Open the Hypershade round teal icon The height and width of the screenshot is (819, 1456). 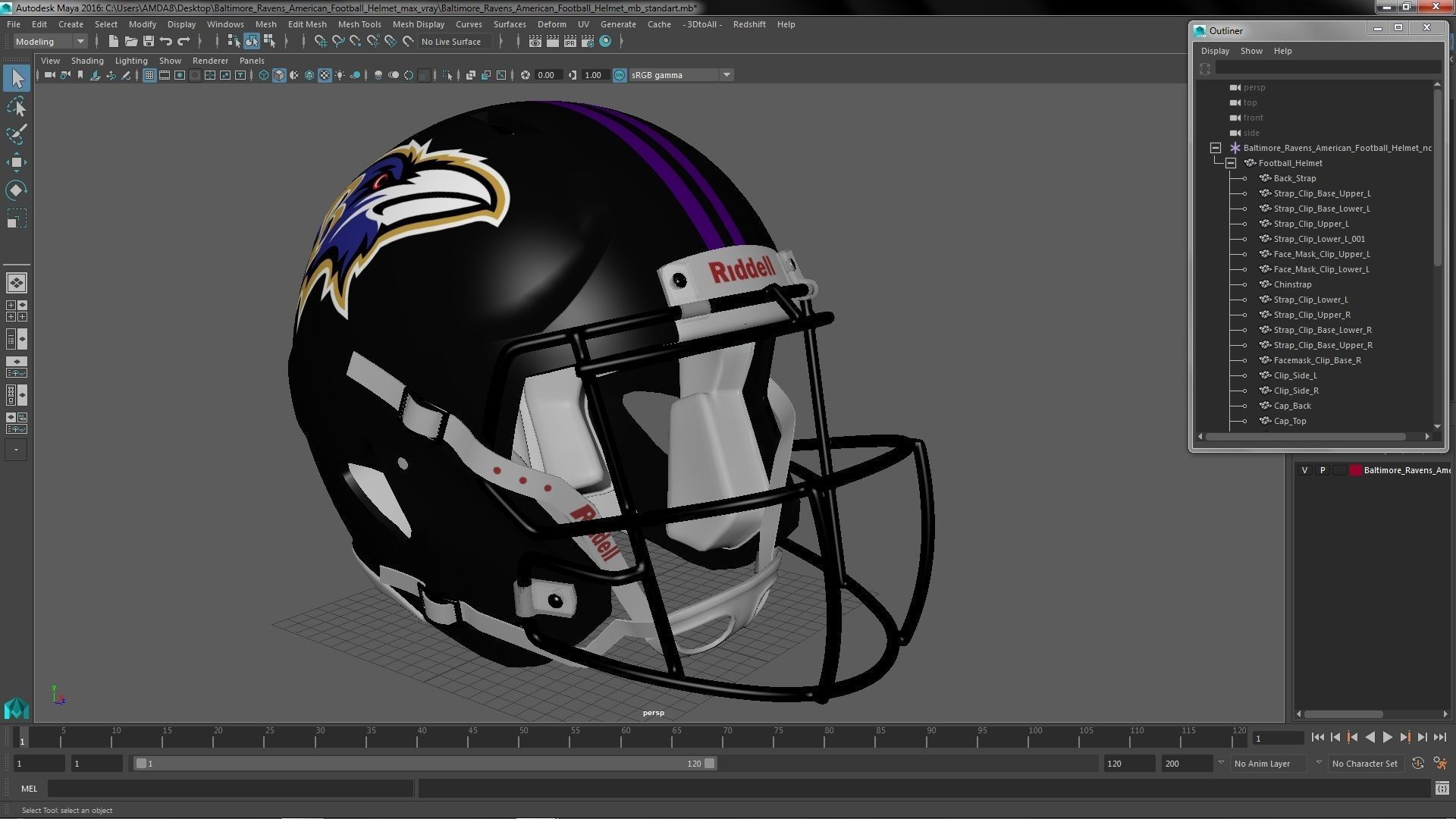(x=605, y=41)
